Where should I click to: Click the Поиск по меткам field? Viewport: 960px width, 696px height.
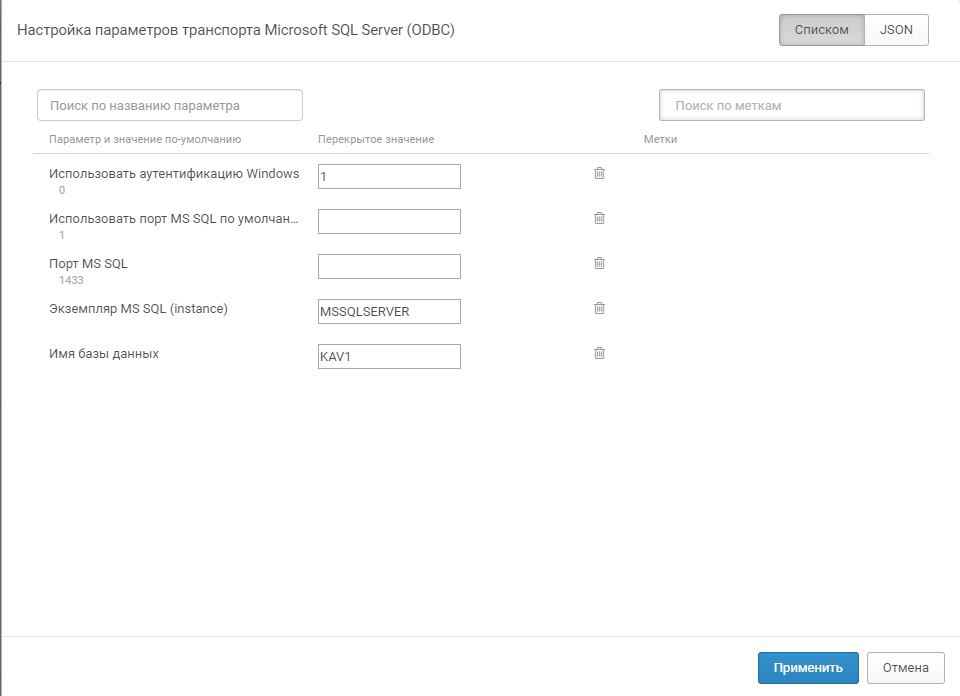tap(792, 105)
